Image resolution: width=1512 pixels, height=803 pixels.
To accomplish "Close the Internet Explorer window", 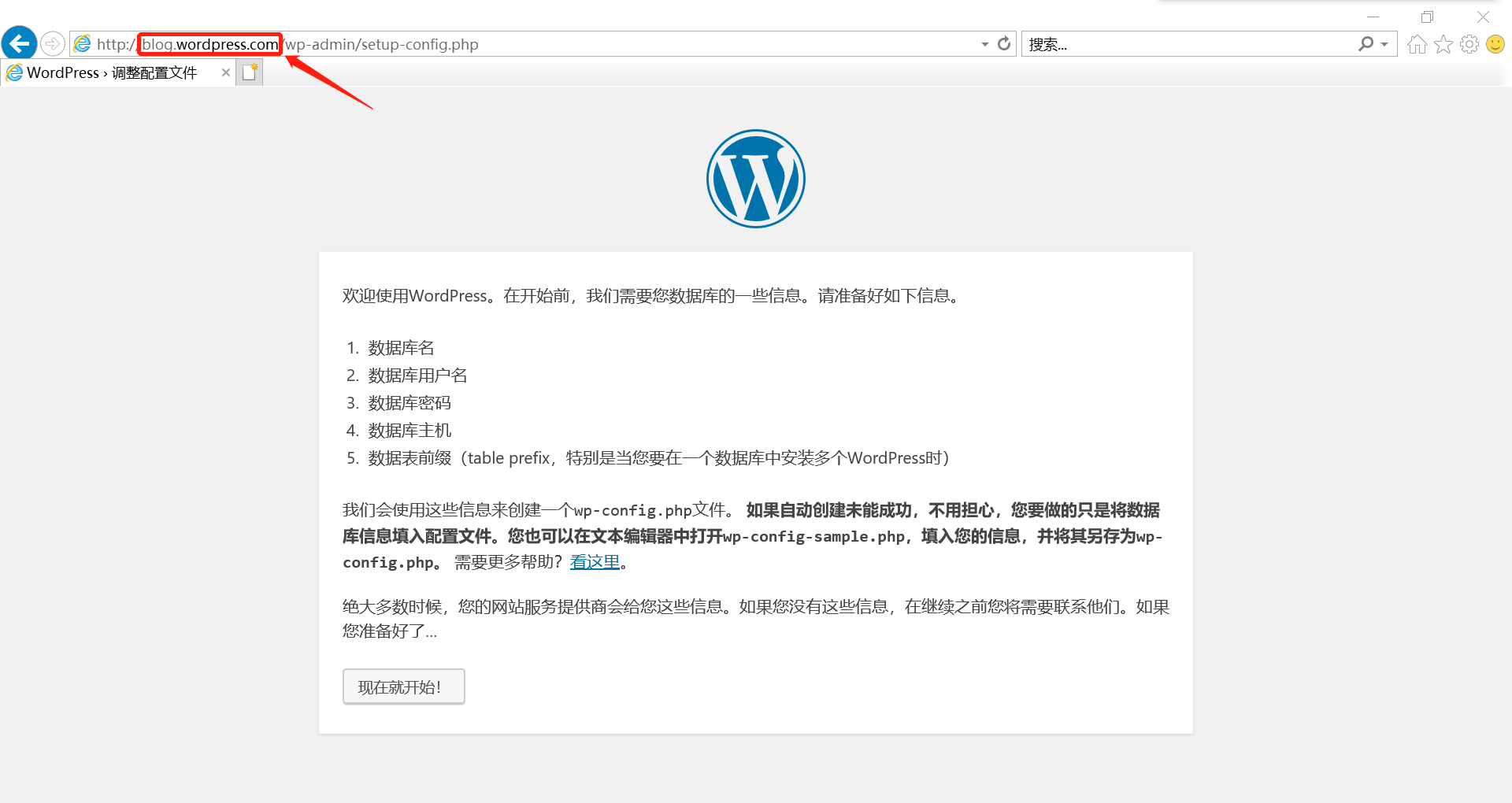I will [x=1483, y=16].
